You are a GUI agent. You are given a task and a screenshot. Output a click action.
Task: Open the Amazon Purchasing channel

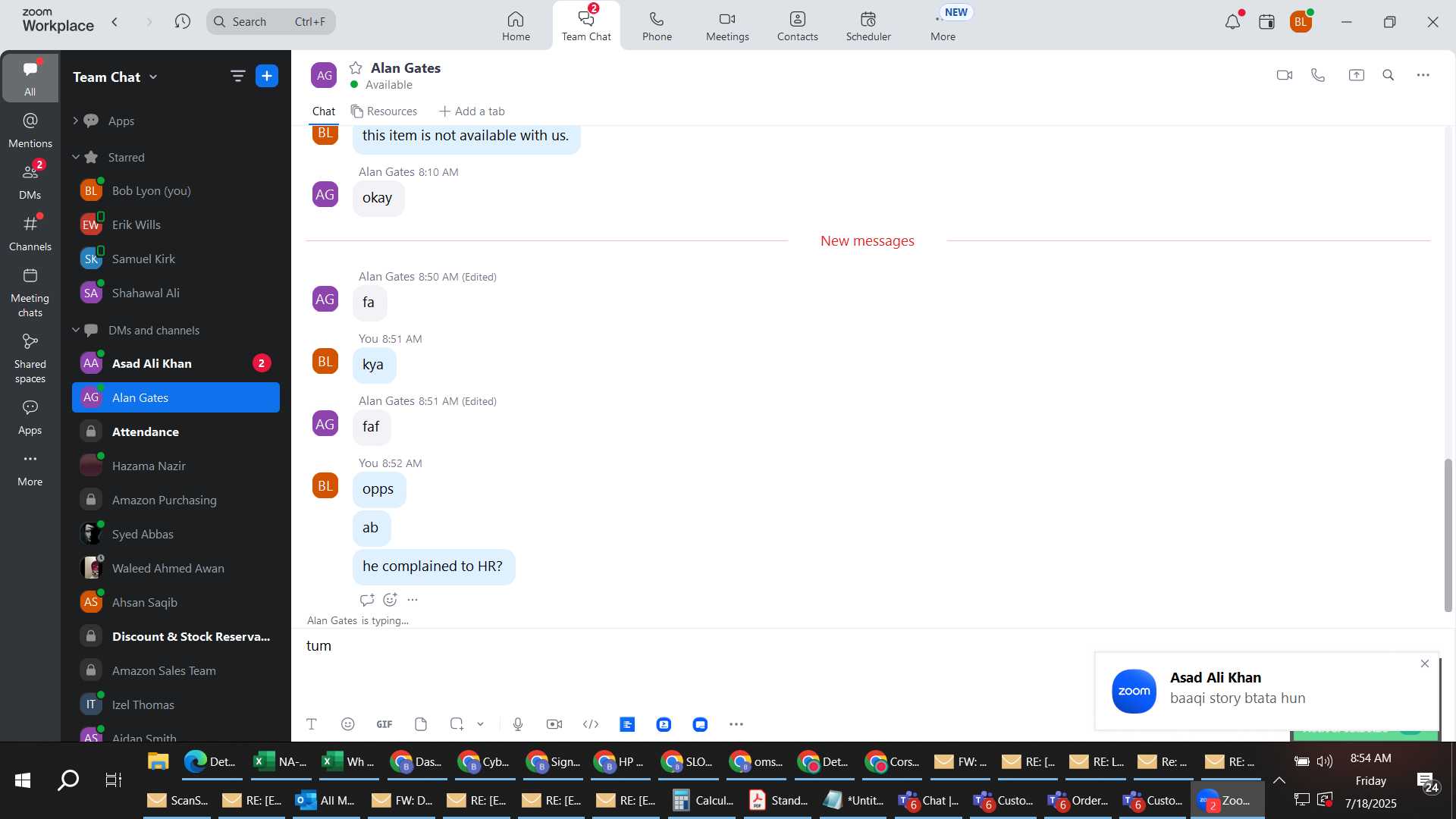176,500
